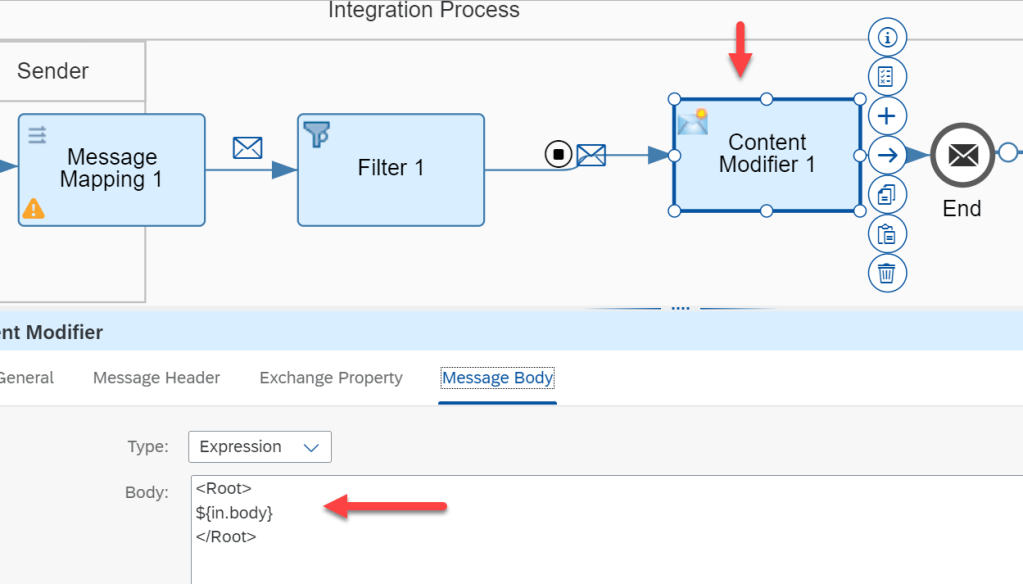Delete the step using the trash icon
Viewport: 1023px width, 584px height.
click(886, 272)
